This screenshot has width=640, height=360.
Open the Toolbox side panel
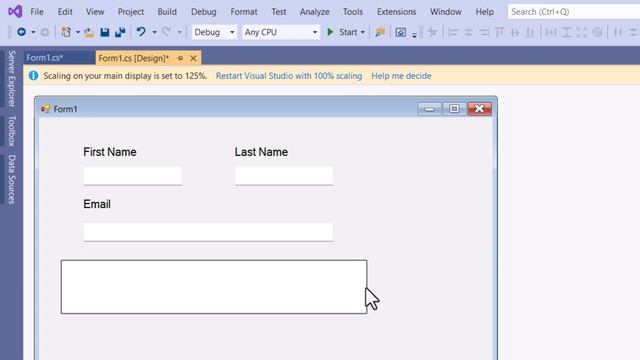11,131
